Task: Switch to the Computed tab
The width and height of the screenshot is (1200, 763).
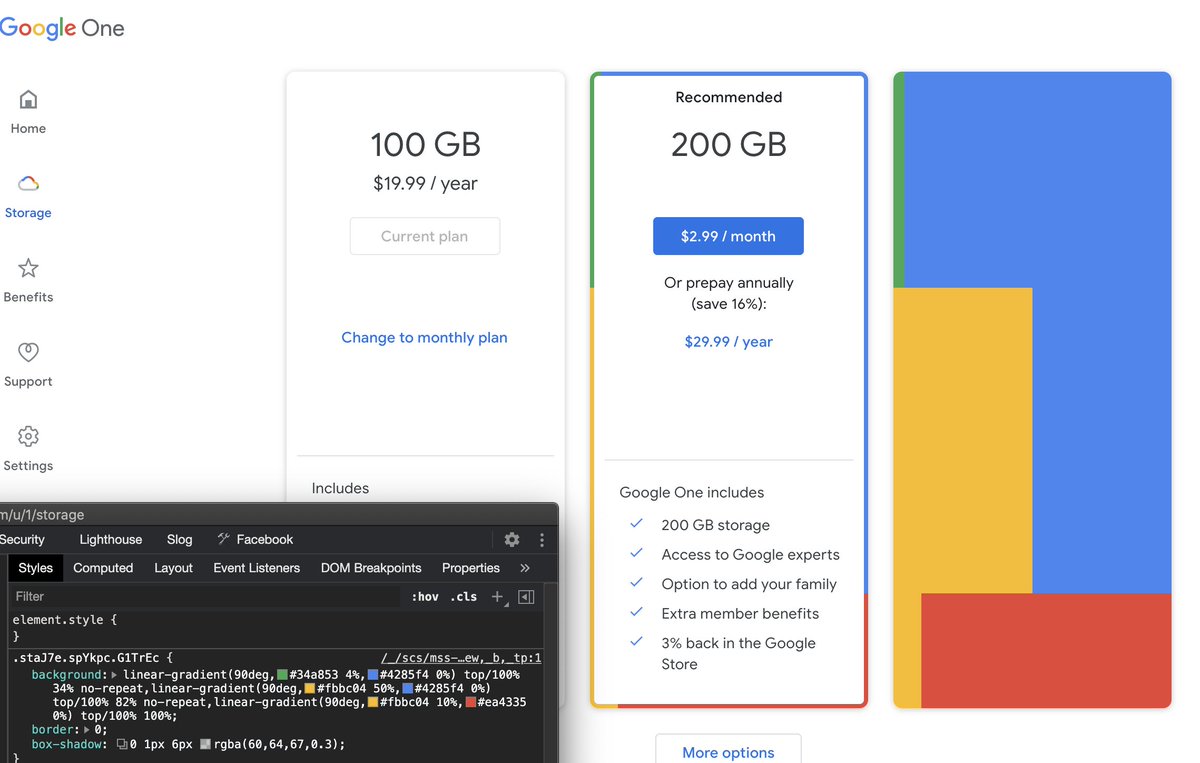Action: [x=103, y=567]
